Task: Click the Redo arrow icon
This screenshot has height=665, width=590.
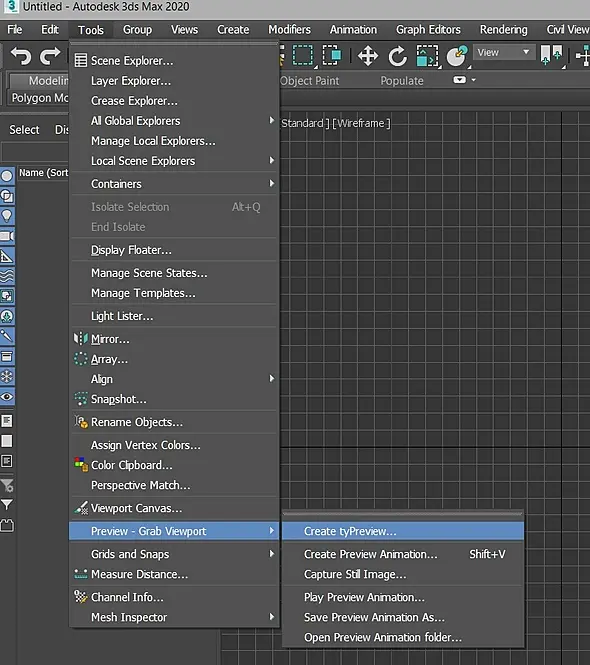Action: tap(50, 56)
